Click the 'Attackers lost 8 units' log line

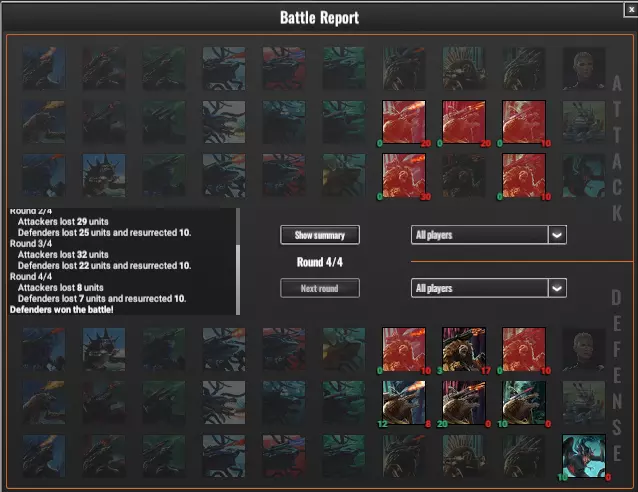[x=61, y=288]
